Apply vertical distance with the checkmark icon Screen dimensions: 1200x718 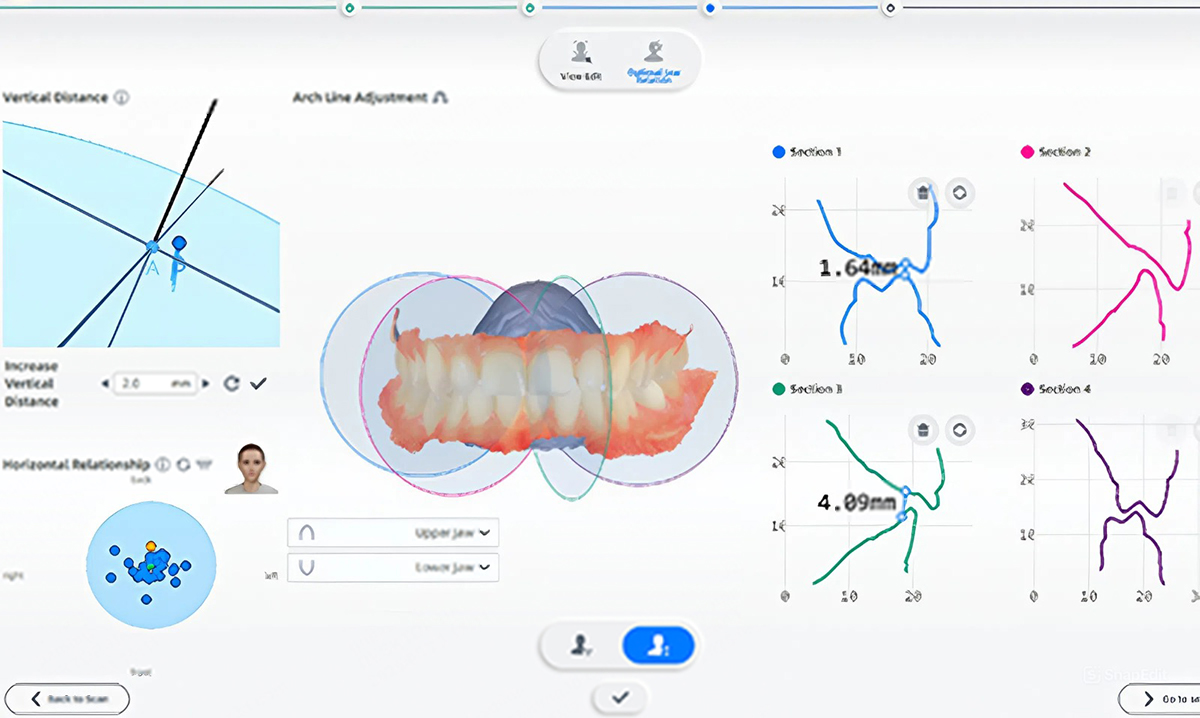click(258, 384)
